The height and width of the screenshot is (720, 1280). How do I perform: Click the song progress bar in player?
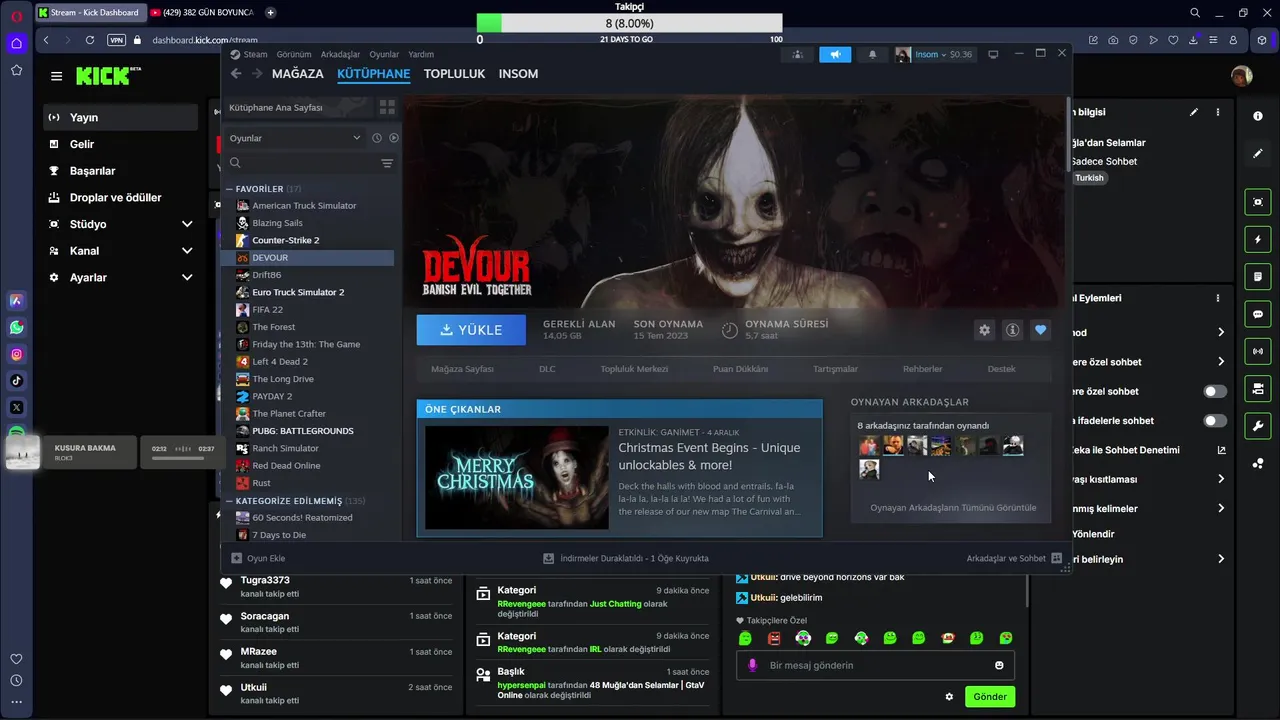coord(176,458)
